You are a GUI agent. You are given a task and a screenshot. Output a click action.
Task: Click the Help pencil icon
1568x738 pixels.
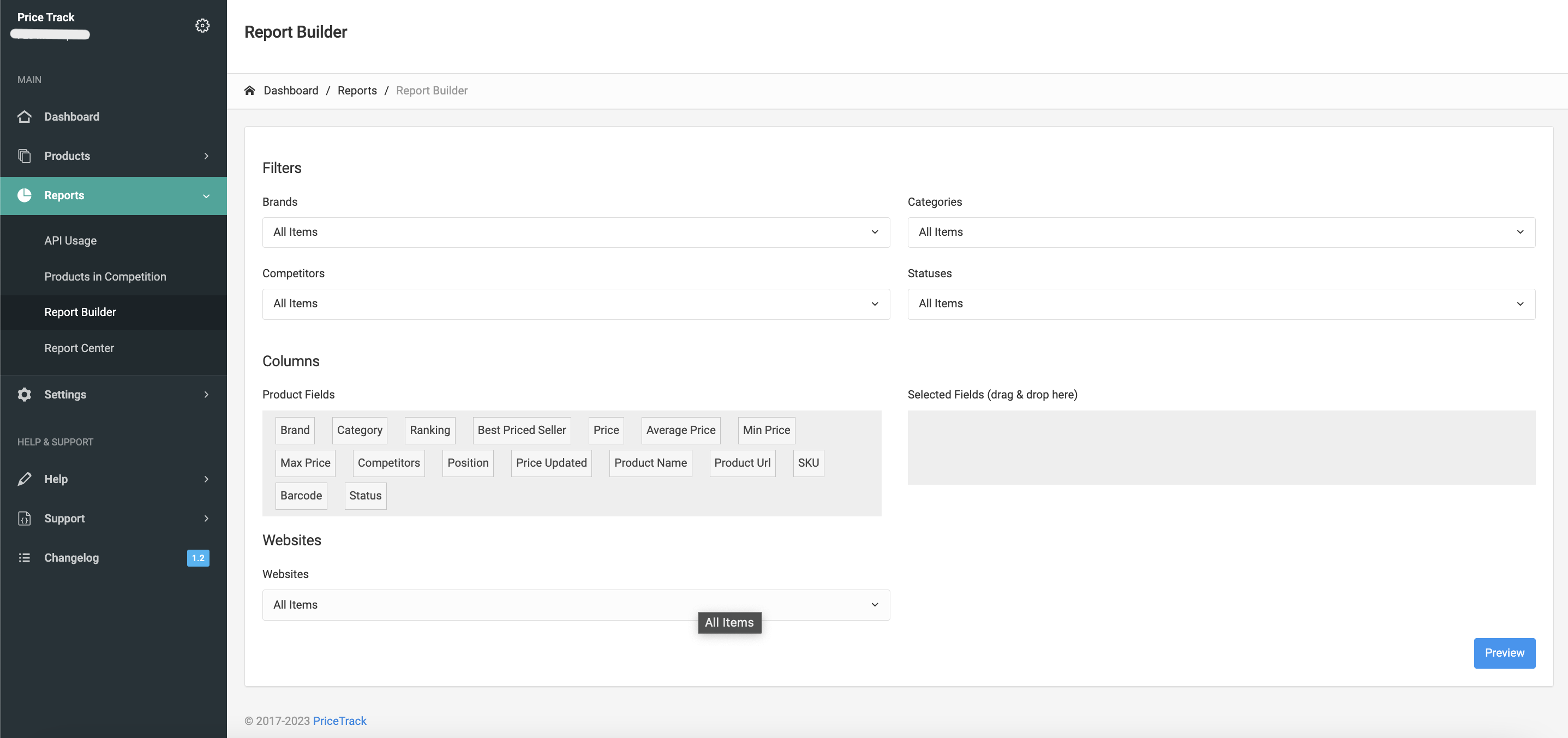[25, 479]
